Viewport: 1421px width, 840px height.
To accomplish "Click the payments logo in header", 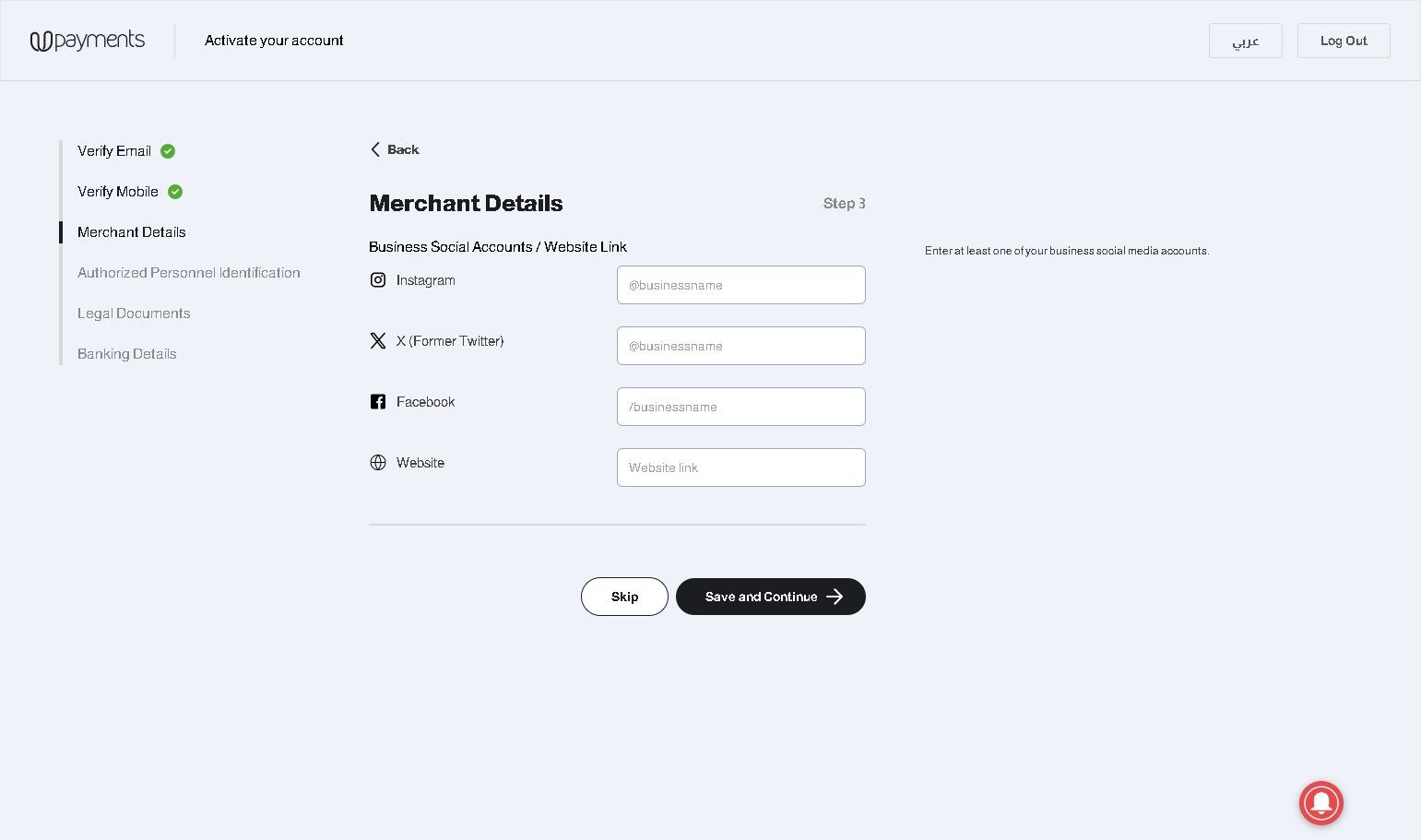I will tap(88, 41).
